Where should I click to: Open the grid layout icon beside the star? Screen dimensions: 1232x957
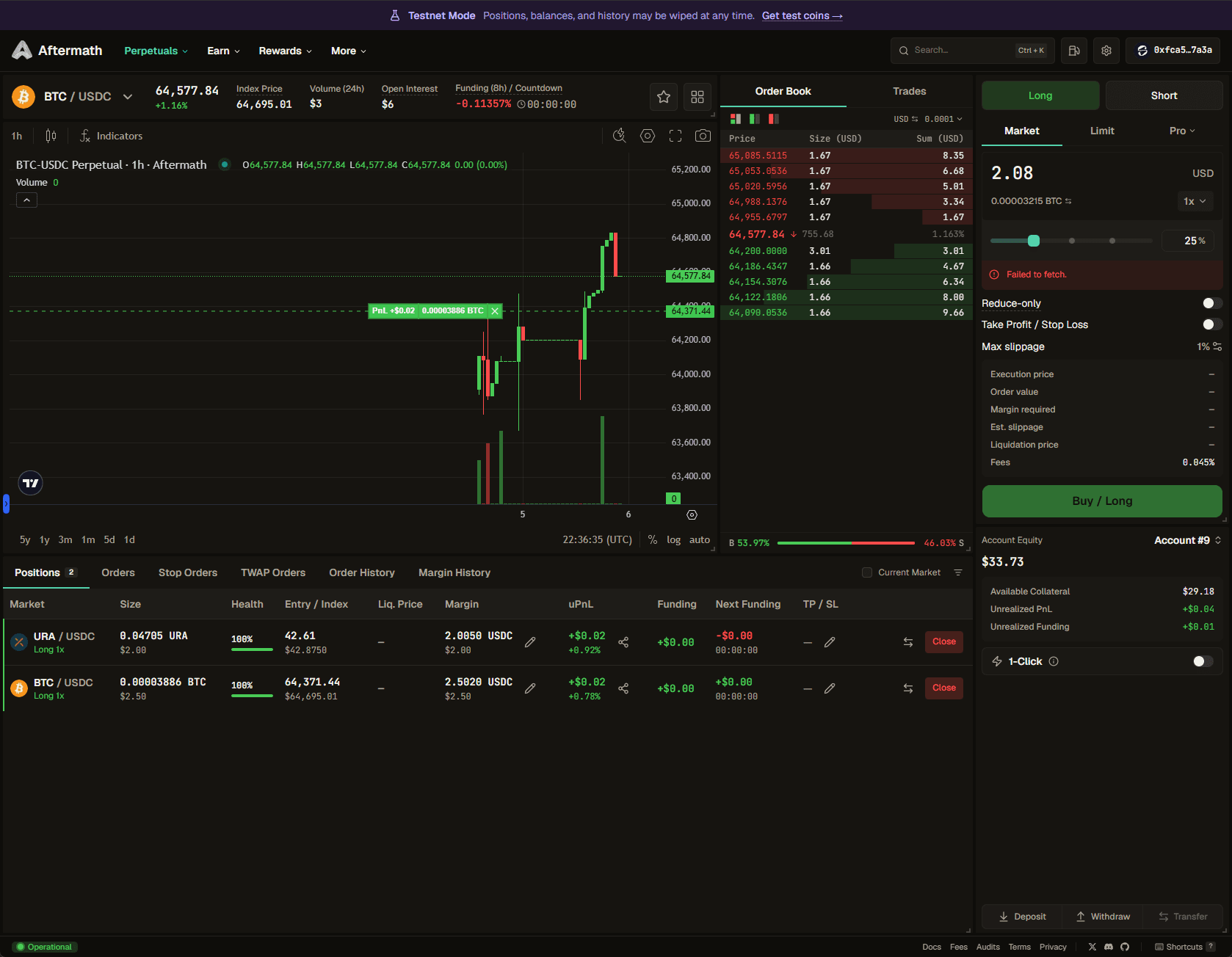[697, 97]
